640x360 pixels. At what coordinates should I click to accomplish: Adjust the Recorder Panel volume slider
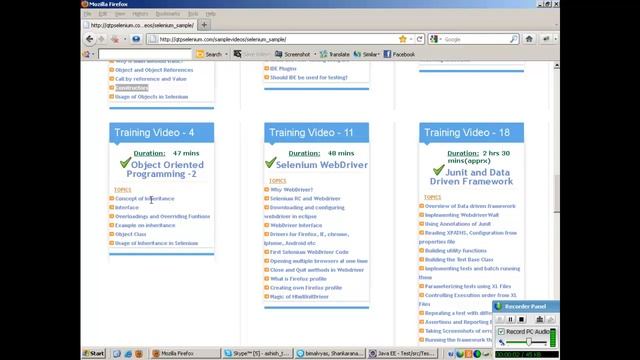529,342
